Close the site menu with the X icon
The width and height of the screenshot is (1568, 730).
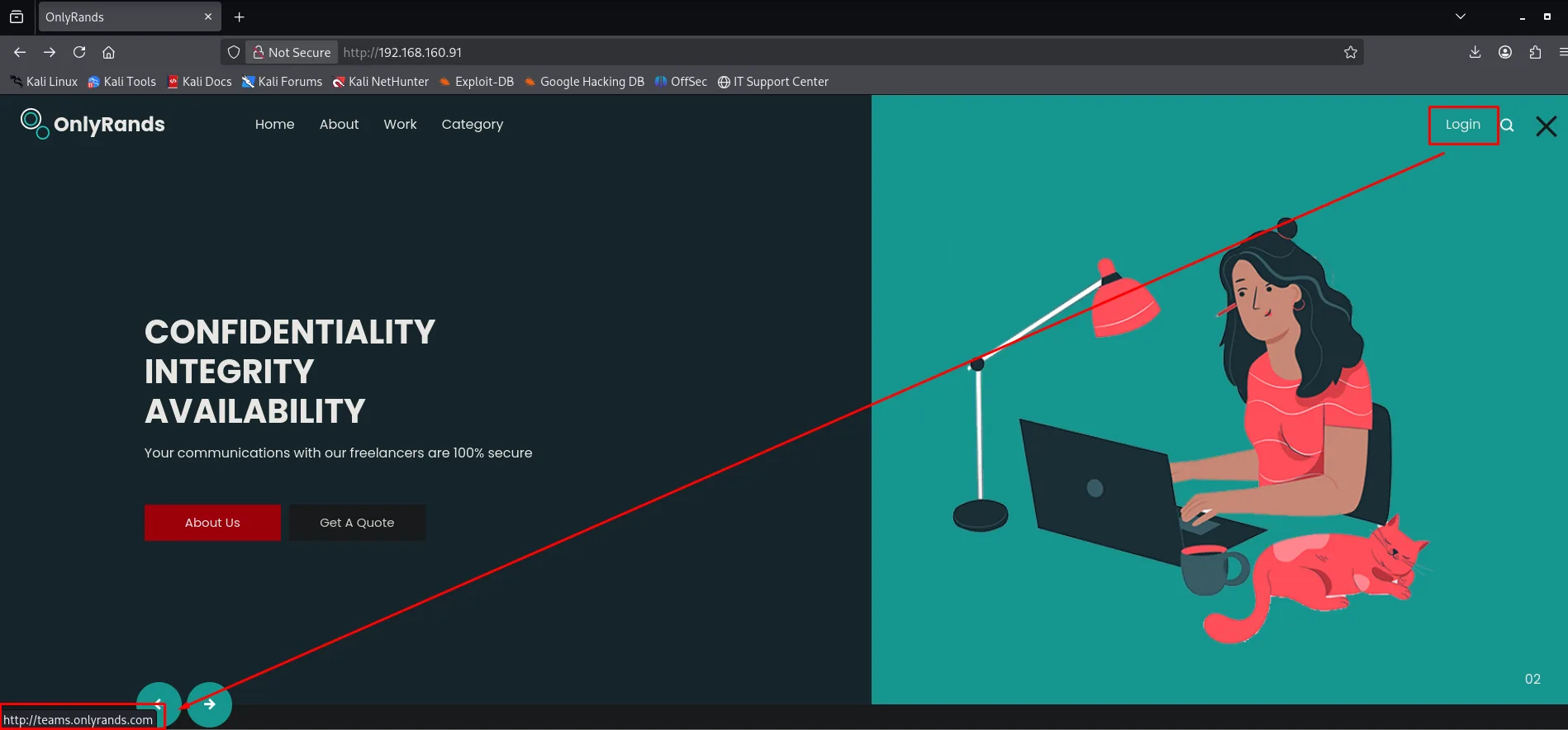(1546, 126)
